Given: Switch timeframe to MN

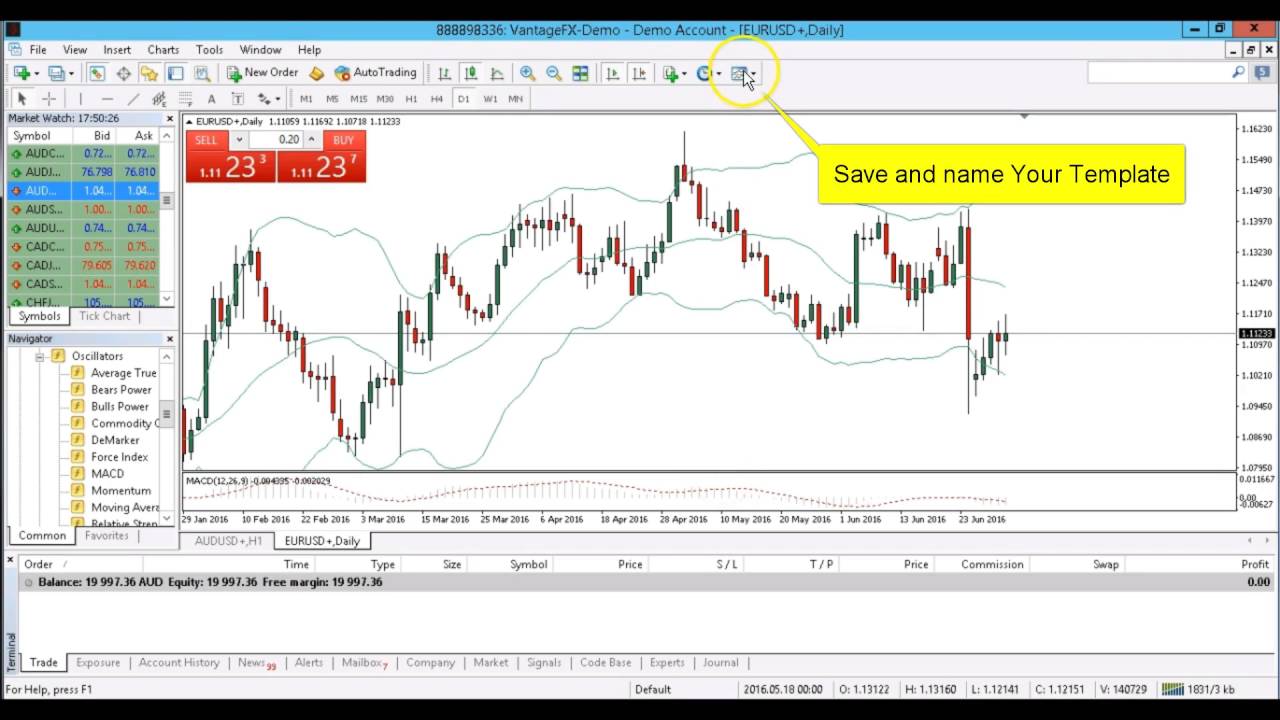Looking at the screenshot, I should click(x=516, y=99).
